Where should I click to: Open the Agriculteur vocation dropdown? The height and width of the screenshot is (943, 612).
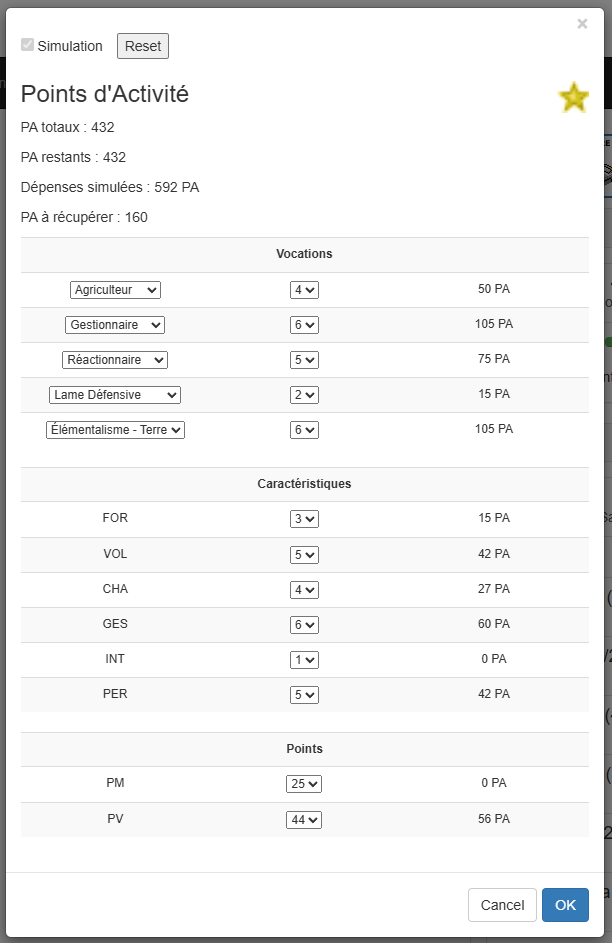115,290
